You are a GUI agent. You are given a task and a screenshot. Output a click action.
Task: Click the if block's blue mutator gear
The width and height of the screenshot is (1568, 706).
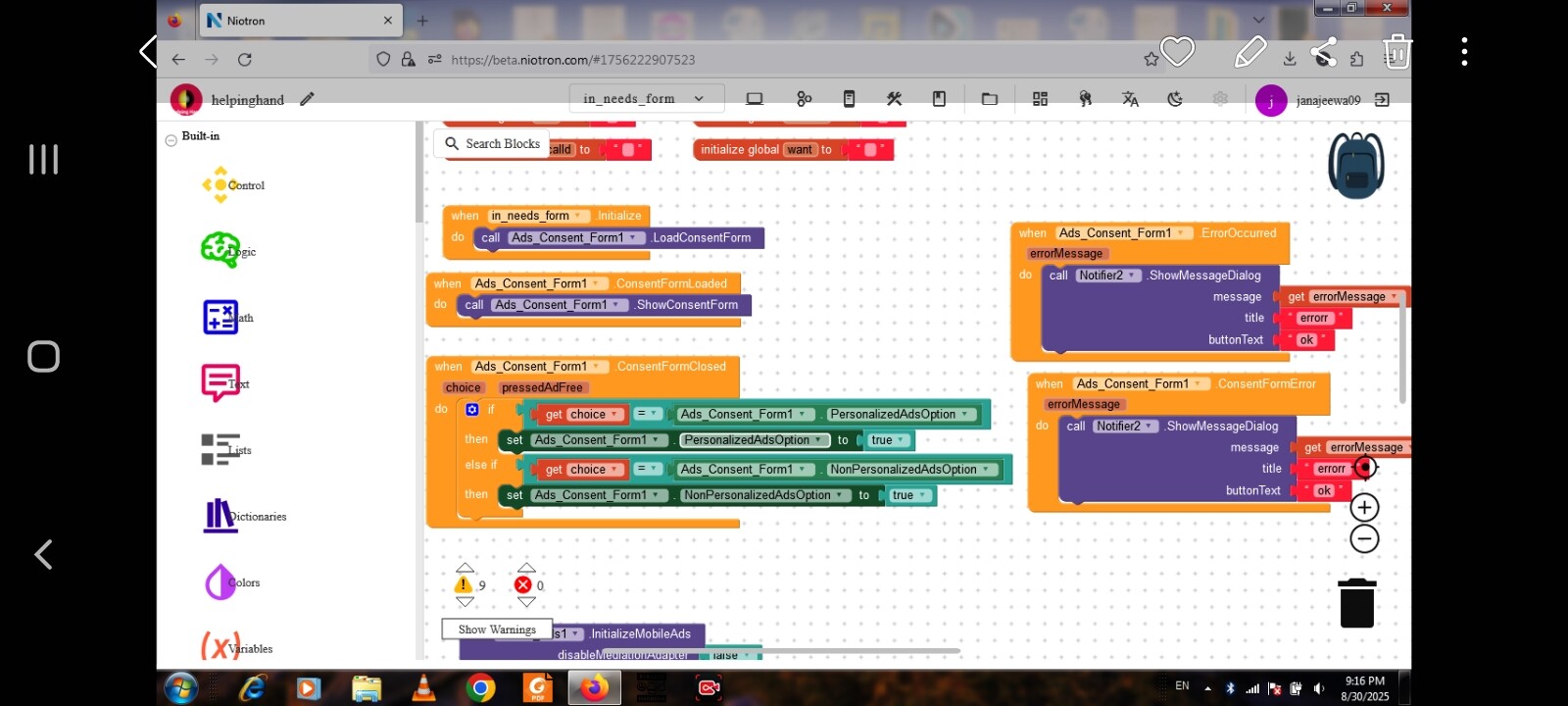tap(472, 410)
